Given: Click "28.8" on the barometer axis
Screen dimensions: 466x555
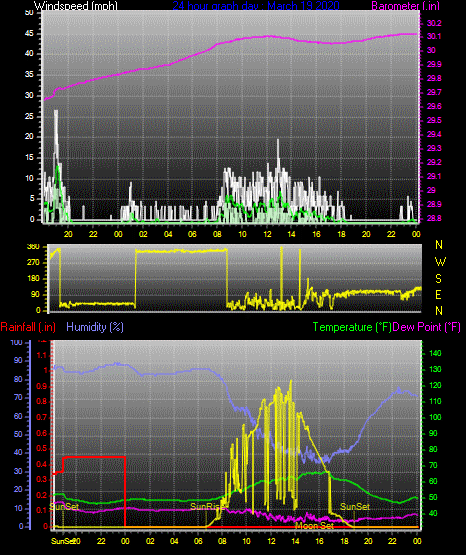Looking at the screenshot, I should coord(434,218).
